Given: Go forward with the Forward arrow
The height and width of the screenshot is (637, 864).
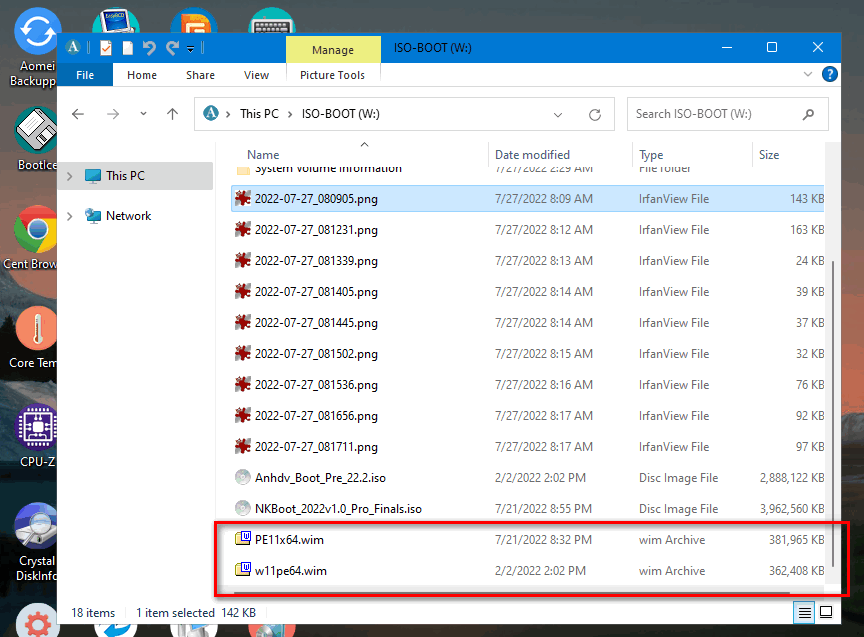Looking at the screenshot, I should (x=113, y=114).
